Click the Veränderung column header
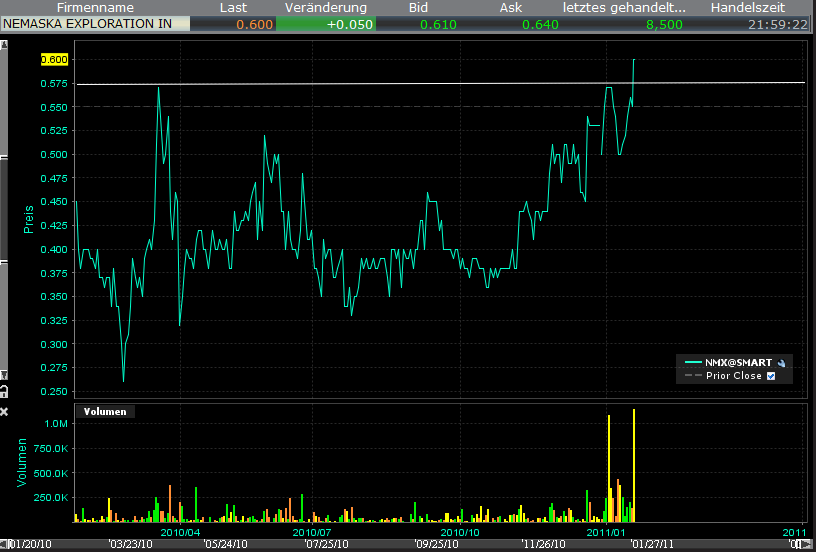The height and width of the screenshot is (552, 816). [326, 8]
